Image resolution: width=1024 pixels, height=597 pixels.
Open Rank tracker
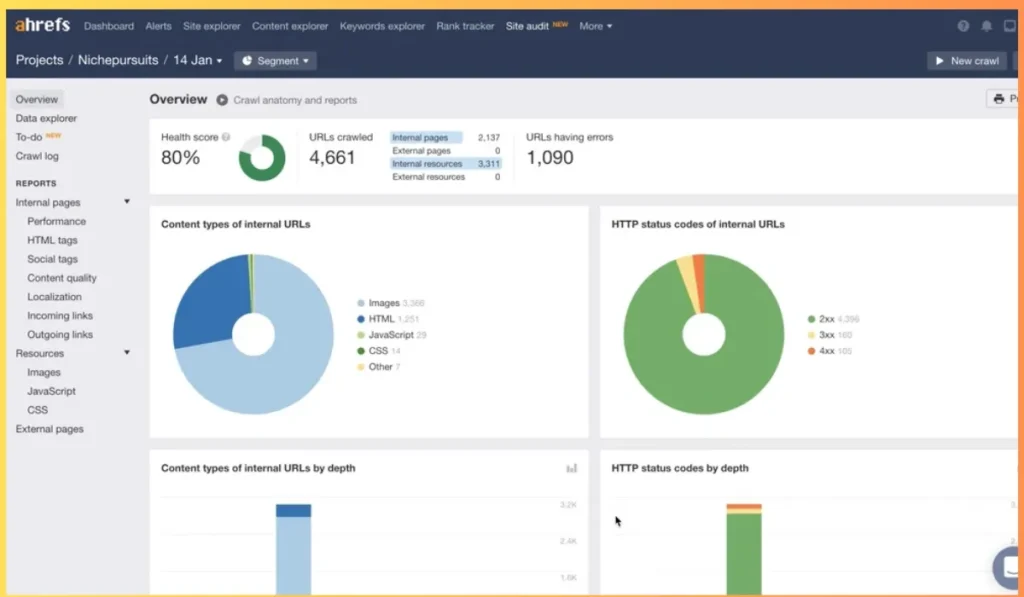(x=465, y=26)
